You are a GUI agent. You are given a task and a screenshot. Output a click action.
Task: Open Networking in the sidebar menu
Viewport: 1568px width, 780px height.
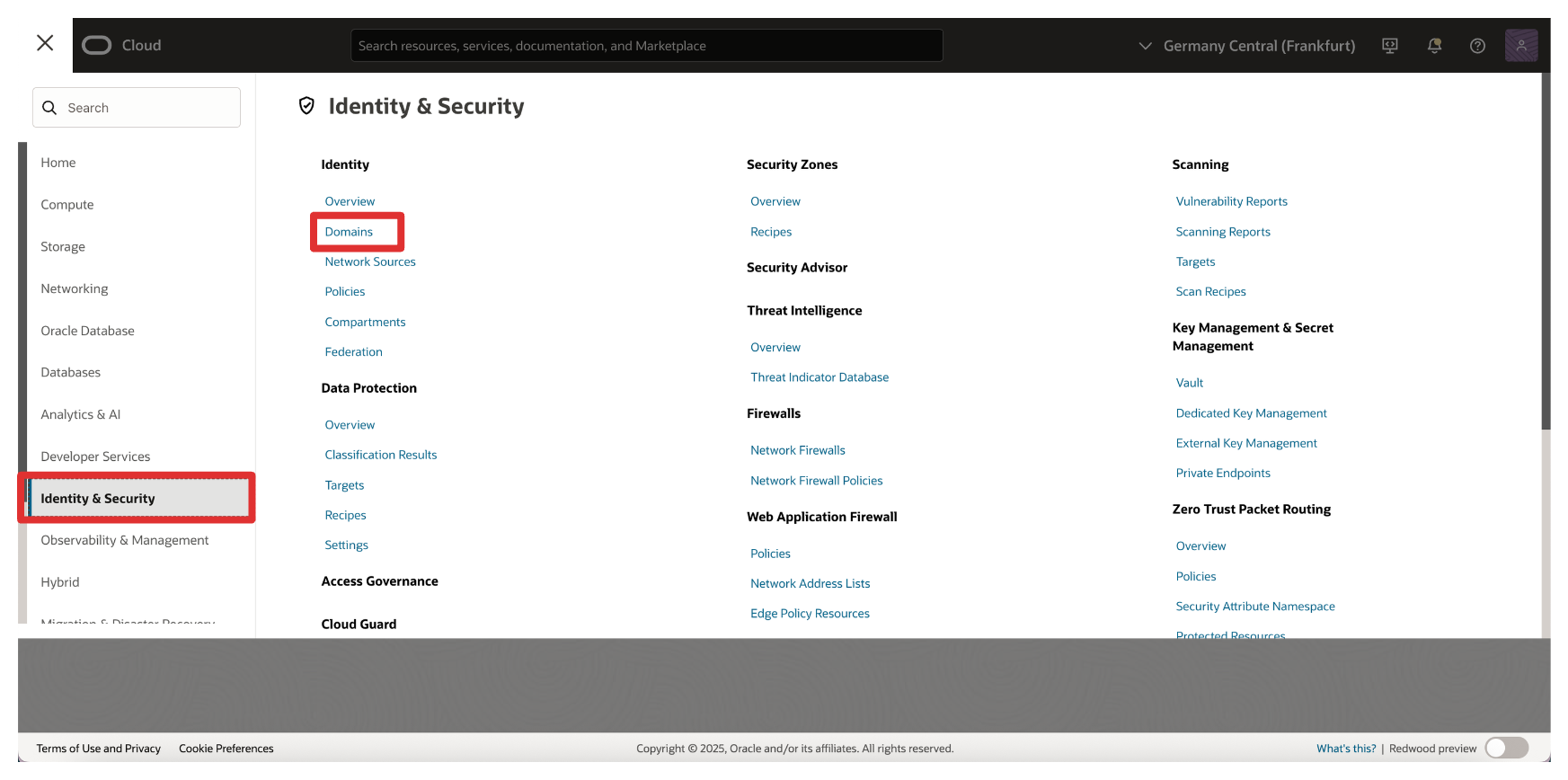pos(75,288)
